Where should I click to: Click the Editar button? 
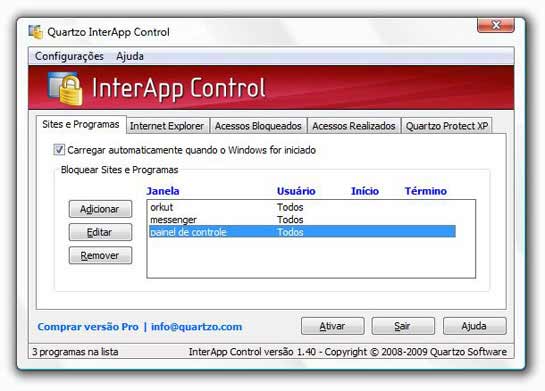100,232
